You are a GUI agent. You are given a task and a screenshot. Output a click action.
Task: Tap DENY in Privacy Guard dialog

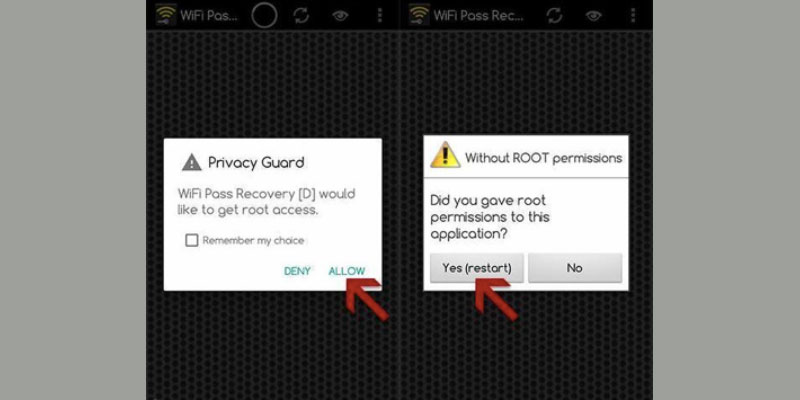(297, 271)
